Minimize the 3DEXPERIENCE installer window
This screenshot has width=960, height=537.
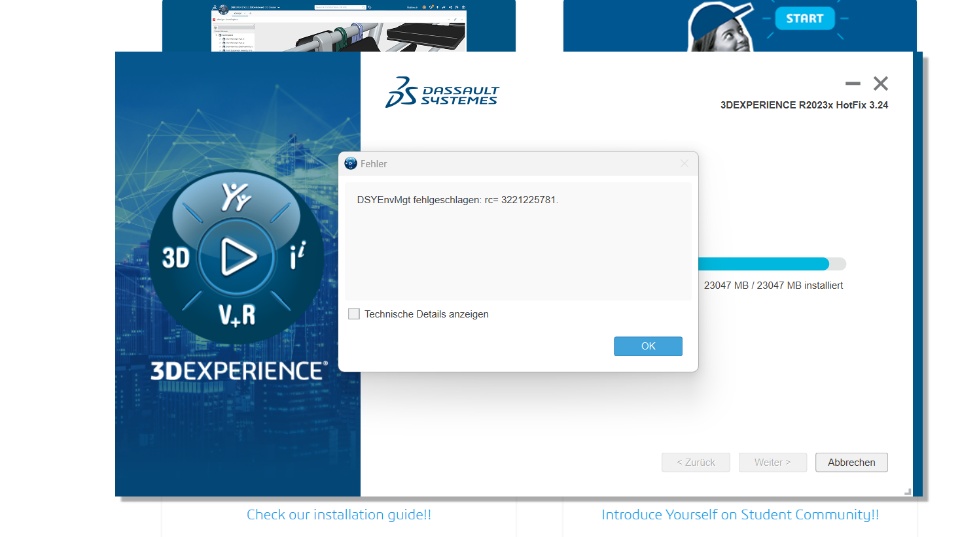coord(852,83)
